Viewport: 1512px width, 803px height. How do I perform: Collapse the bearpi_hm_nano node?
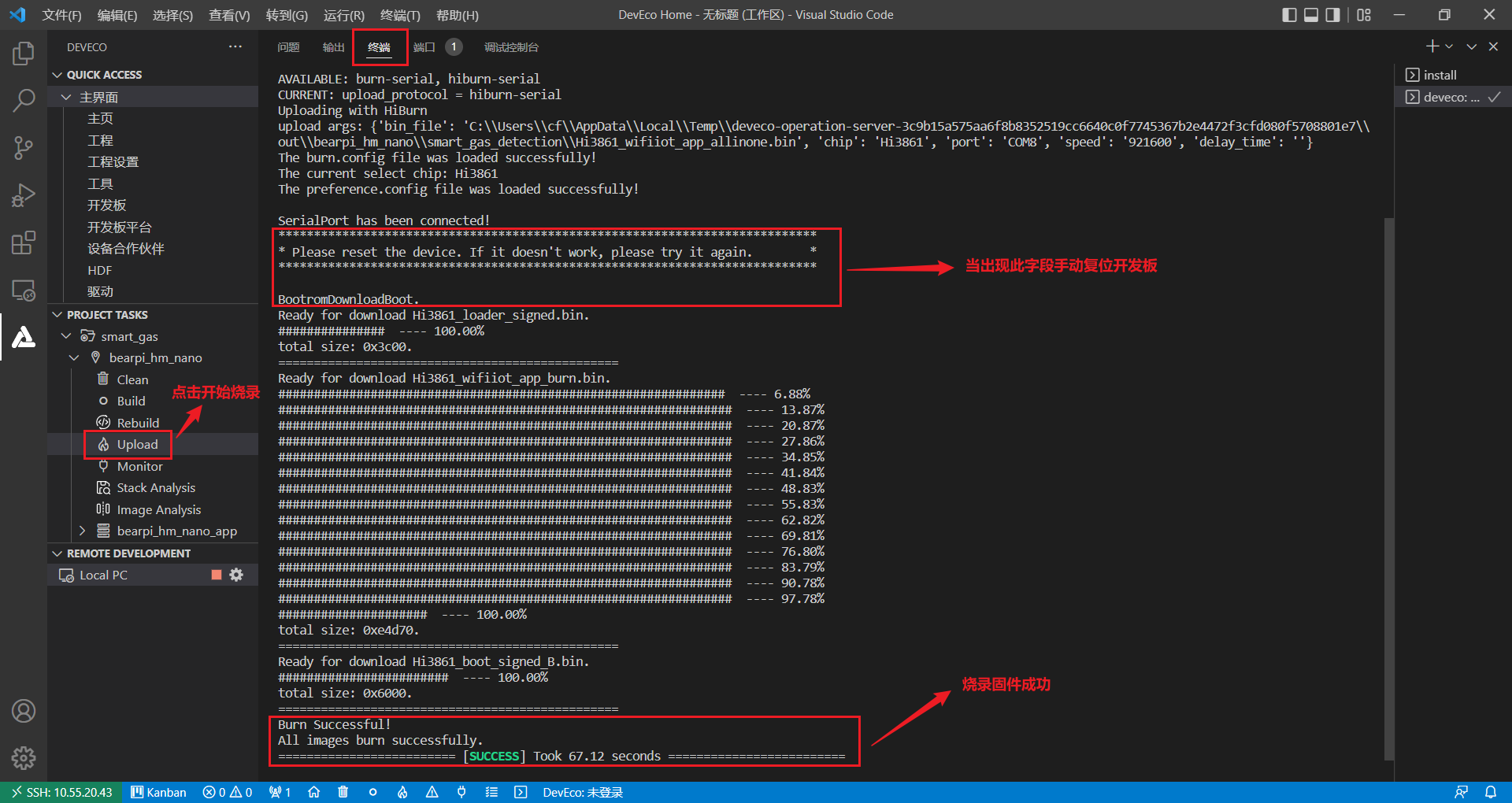pyautogui.click(x=74, y=357)
